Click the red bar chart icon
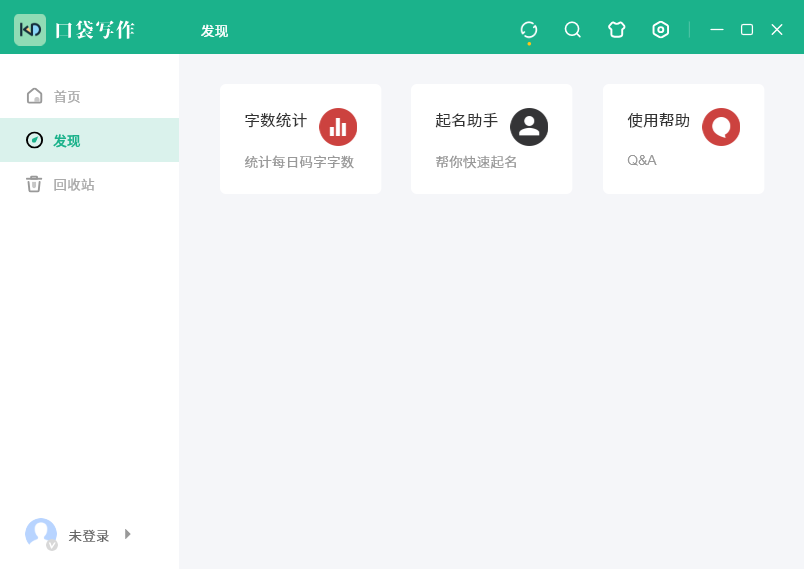Screen dimensions: 804x569 click(x=338, y=127)
